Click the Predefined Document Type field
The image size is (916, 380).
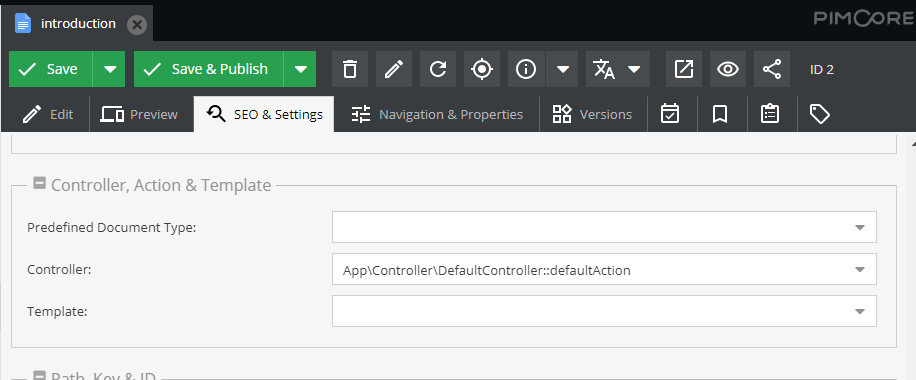[x=604, y=227]
